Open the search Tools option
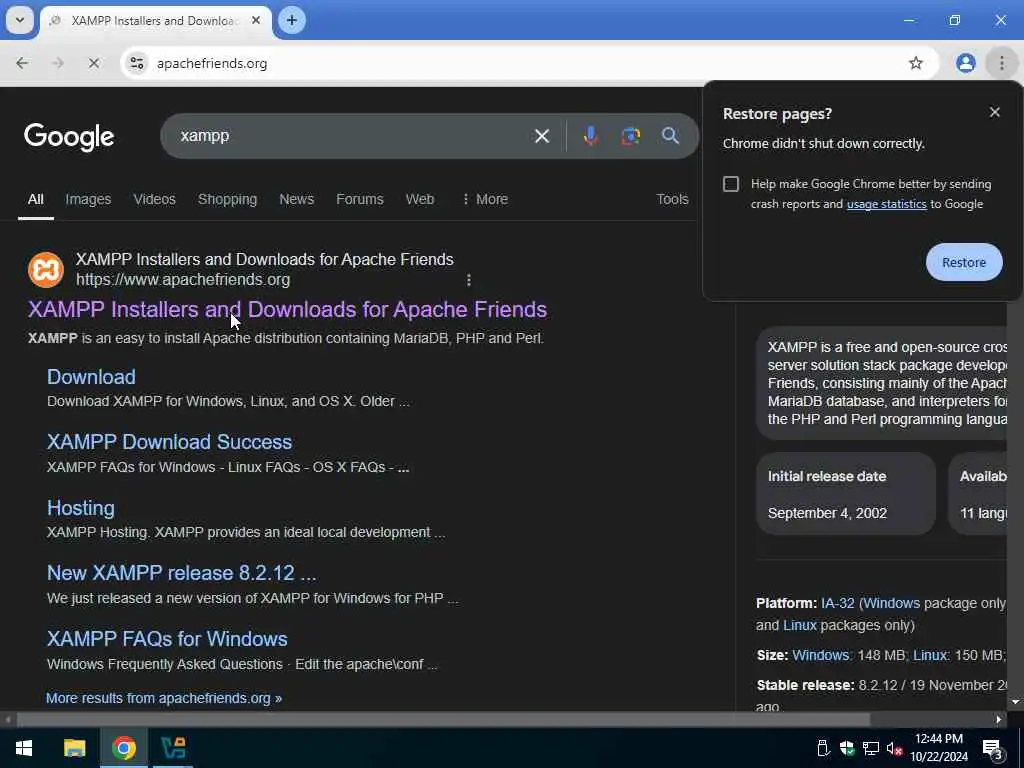This screenshot has height=768, width=1024. click(x=672, y=199)
